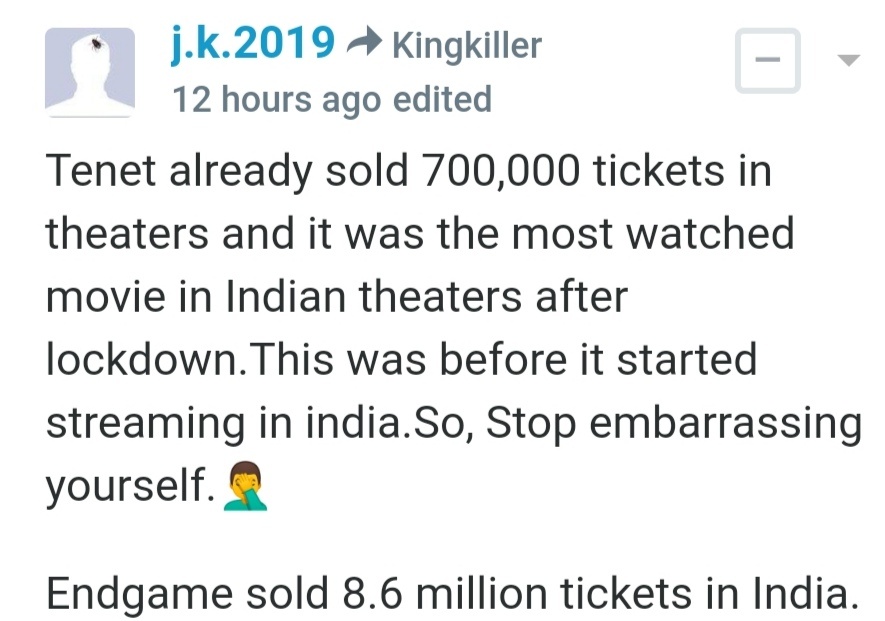Click the line starting with theaters and it was
Viewport: 885px width, 621px height.
(420, 233)
